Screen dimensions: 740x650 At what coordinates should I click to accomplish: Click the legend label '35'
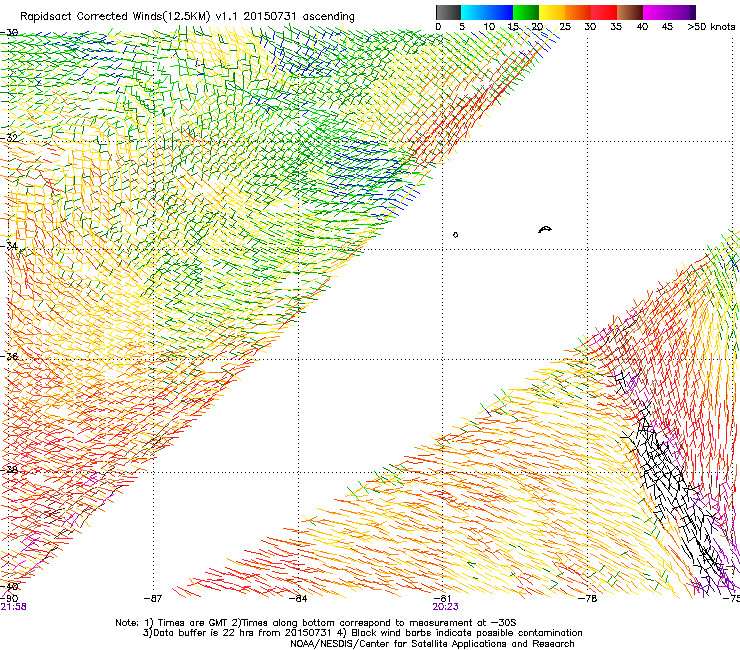(x=616, y=27)
